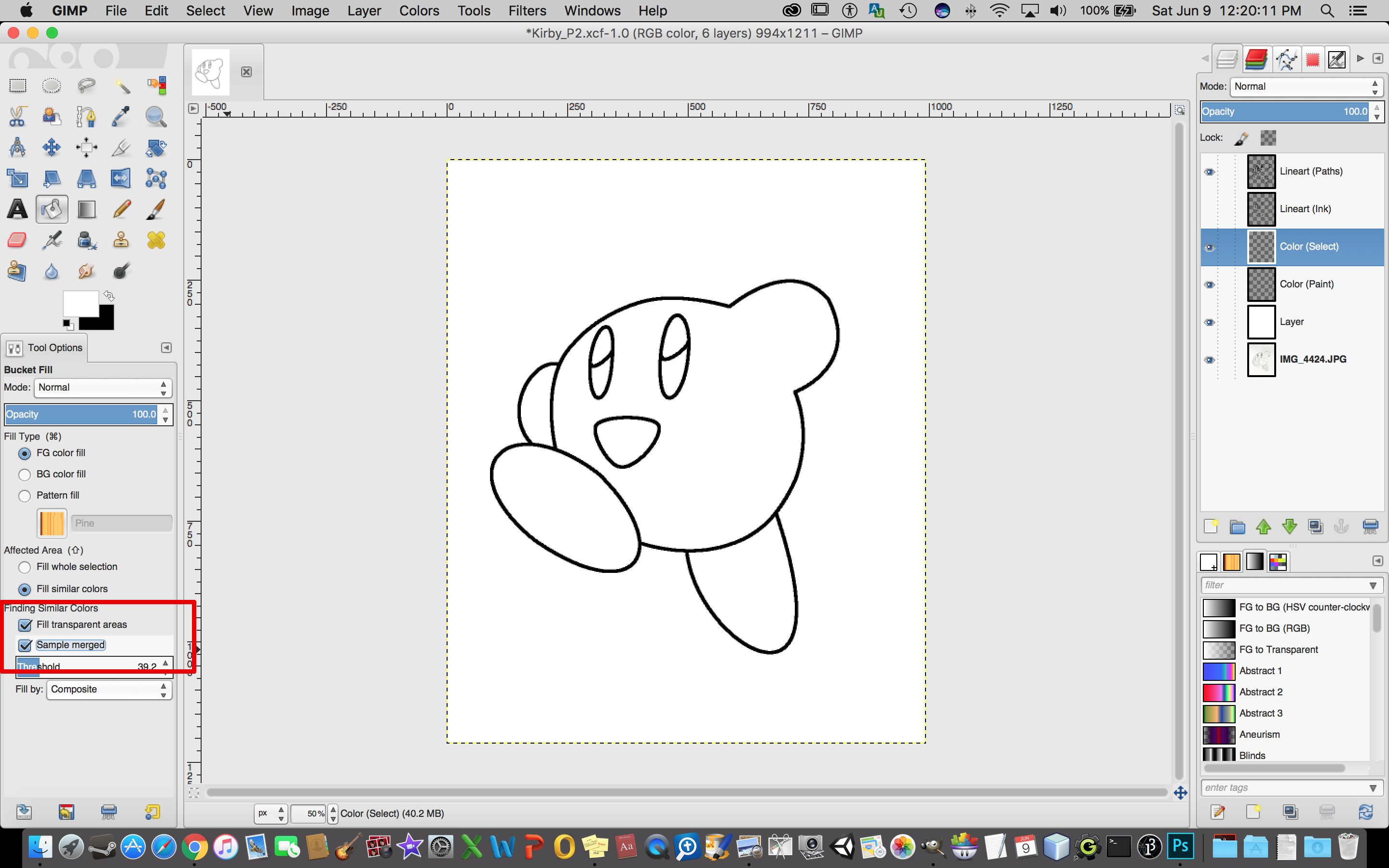This screenshot has width=1389, height=868.
Task: Open Spotlight search in menu bar
Action: tap(1327, 10)
